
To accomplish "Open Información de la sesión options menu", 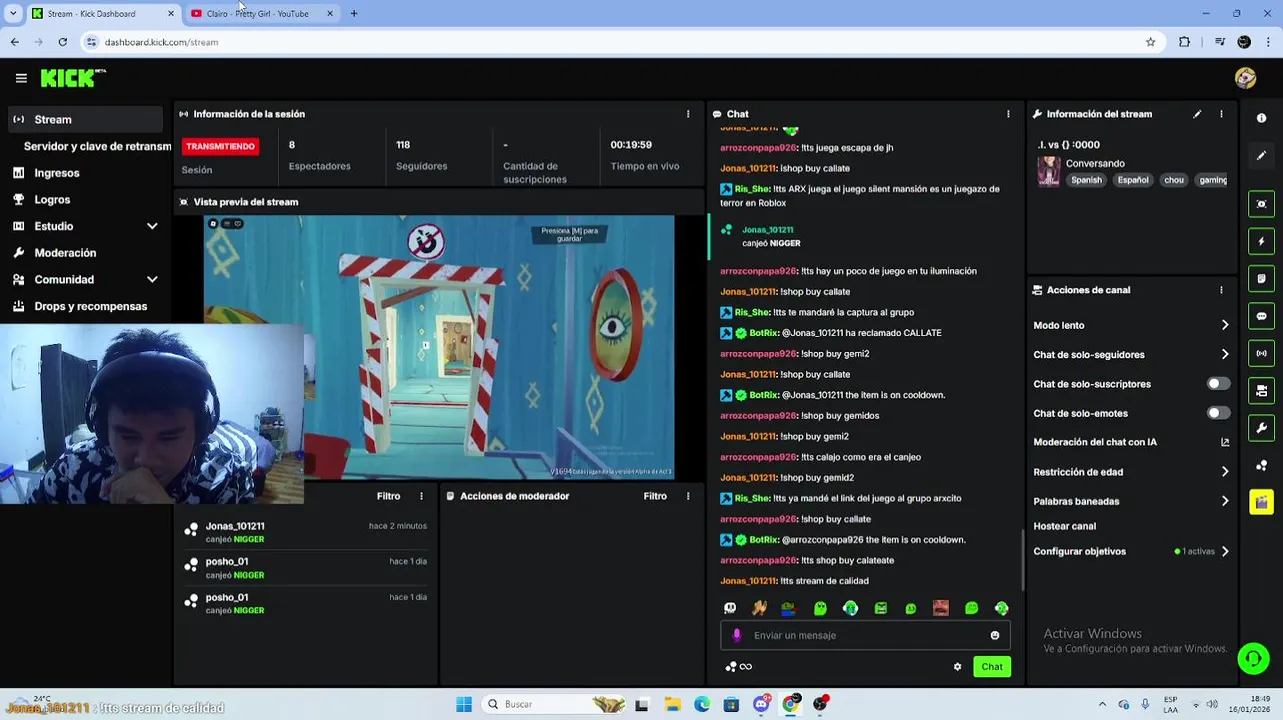I will 688,114.
